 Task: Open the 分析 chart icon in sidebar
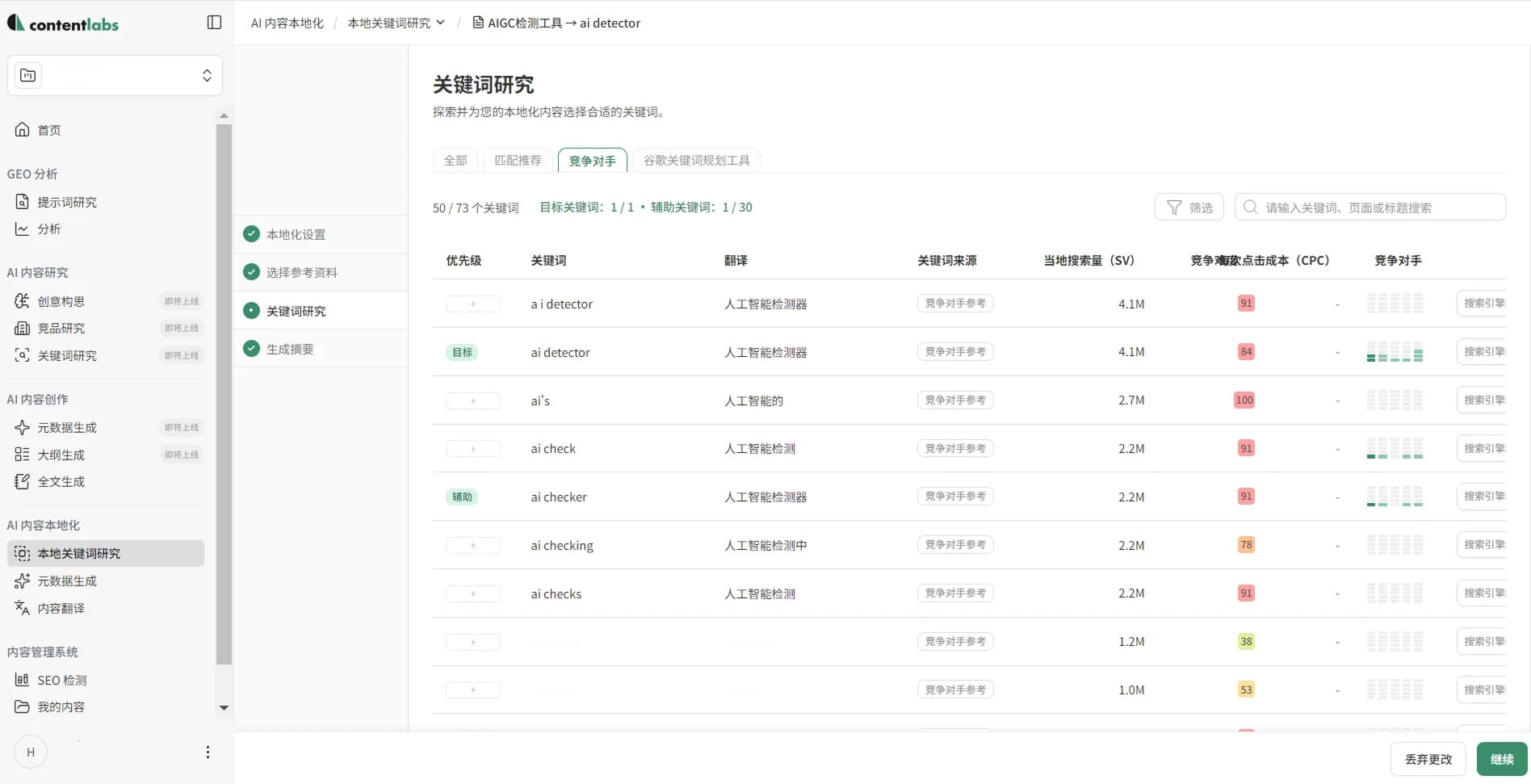[x=22, y=228]
